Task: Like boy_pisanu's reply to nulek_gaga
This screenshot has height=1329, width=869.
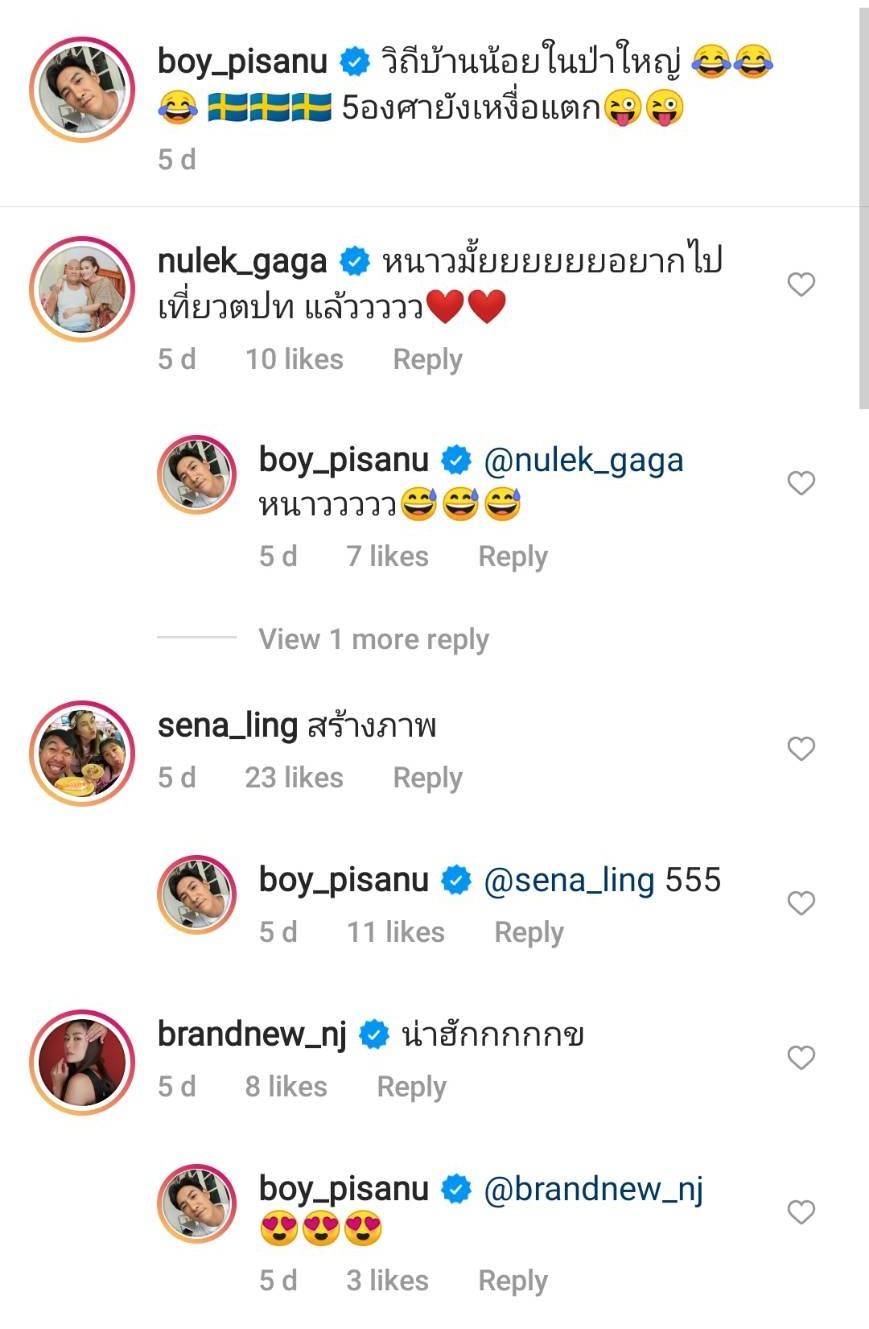Action: (801, 484)
